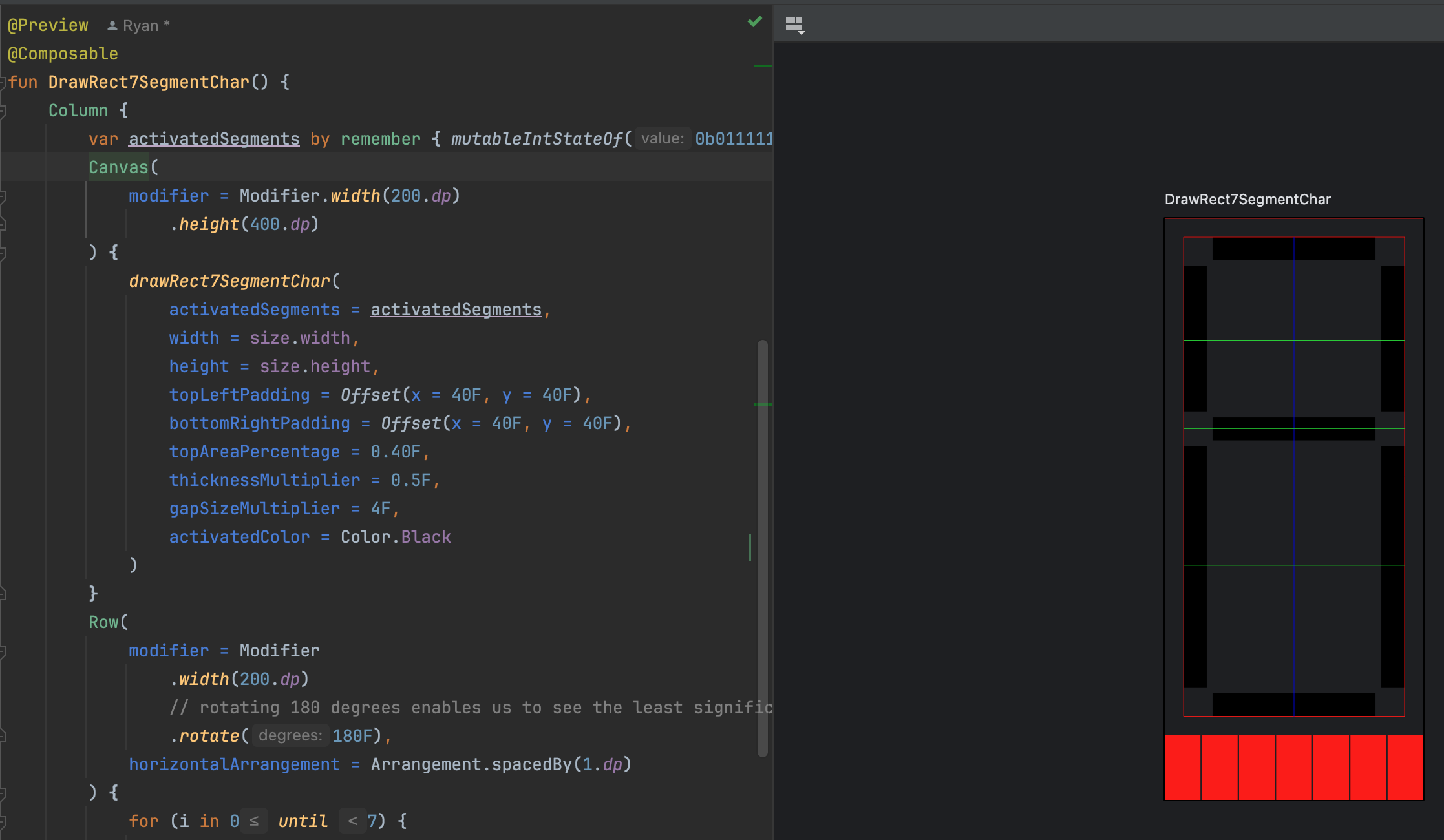Click the '0.40F' value

[396, 452]
